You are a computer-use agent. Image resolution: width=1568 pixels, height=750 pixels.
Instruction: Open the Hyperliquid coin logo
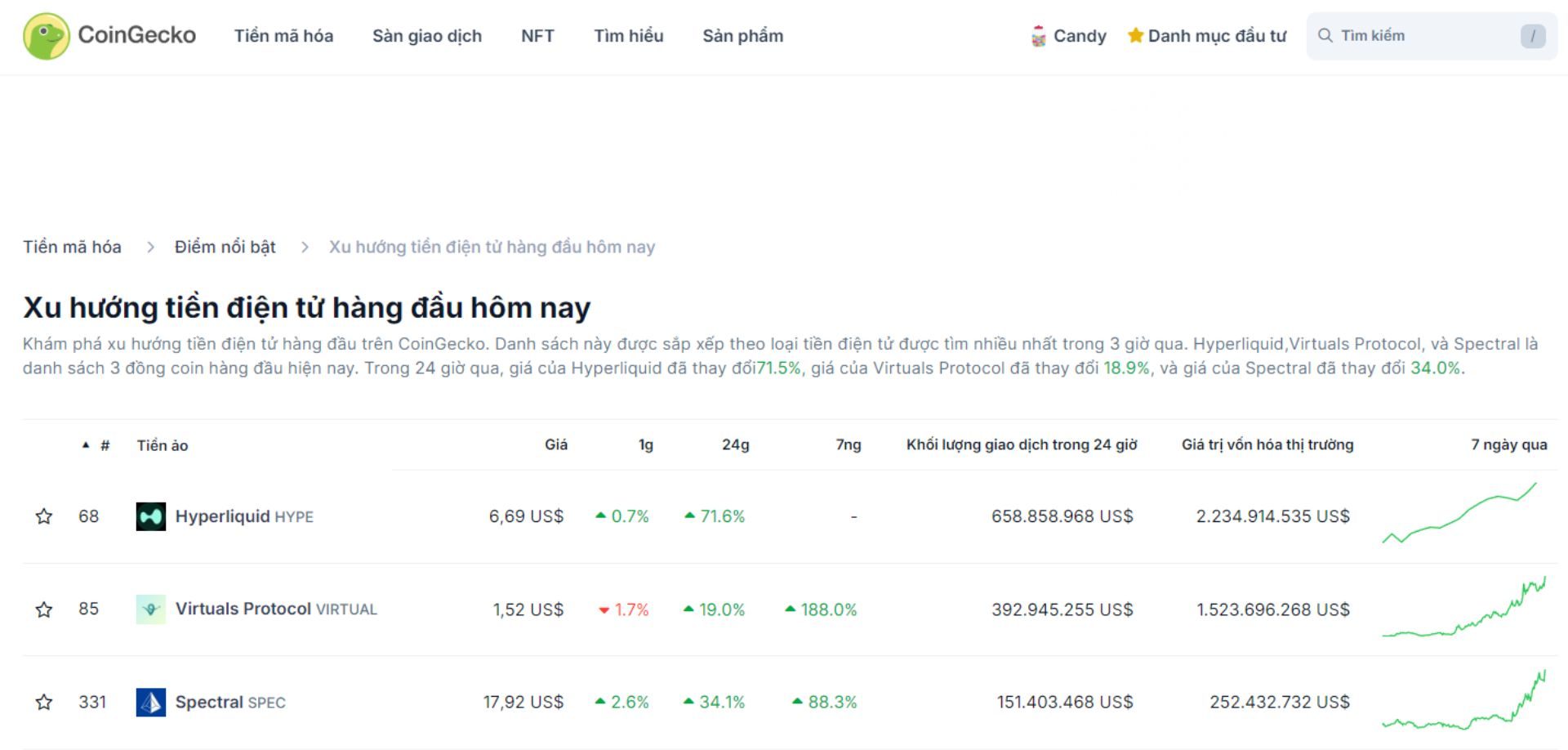click(150, 516)
